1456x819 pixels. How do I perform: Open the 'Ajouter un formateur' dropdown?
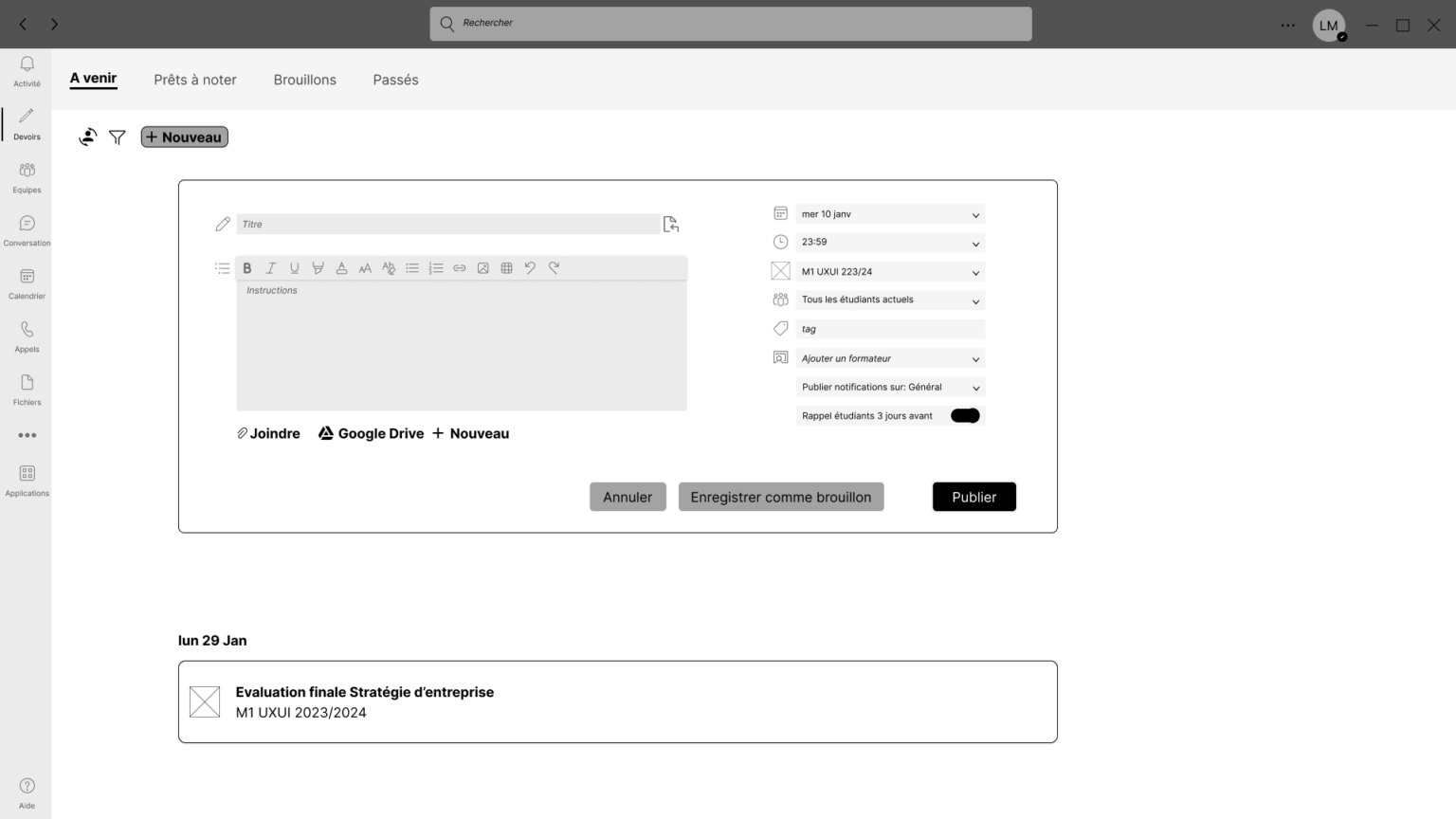tap(890, 359)
